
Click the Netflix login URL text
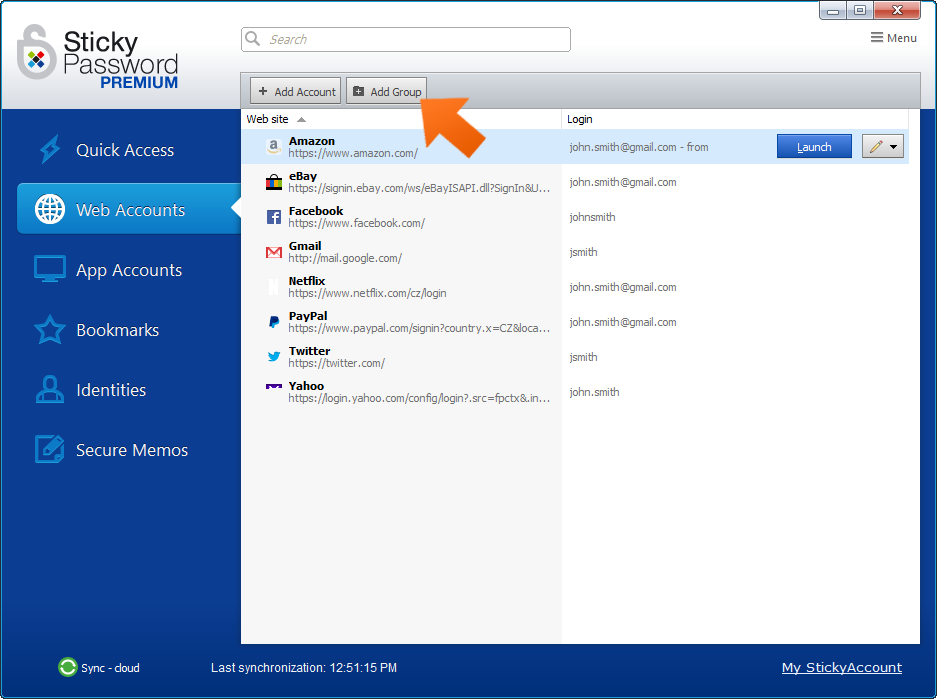pos(367,293)
